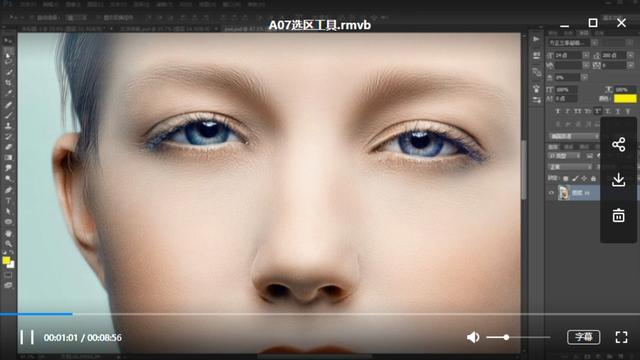The image size is (640, 360).
Task: Select the Gradient tool
Action: click(x=8, y=158)
